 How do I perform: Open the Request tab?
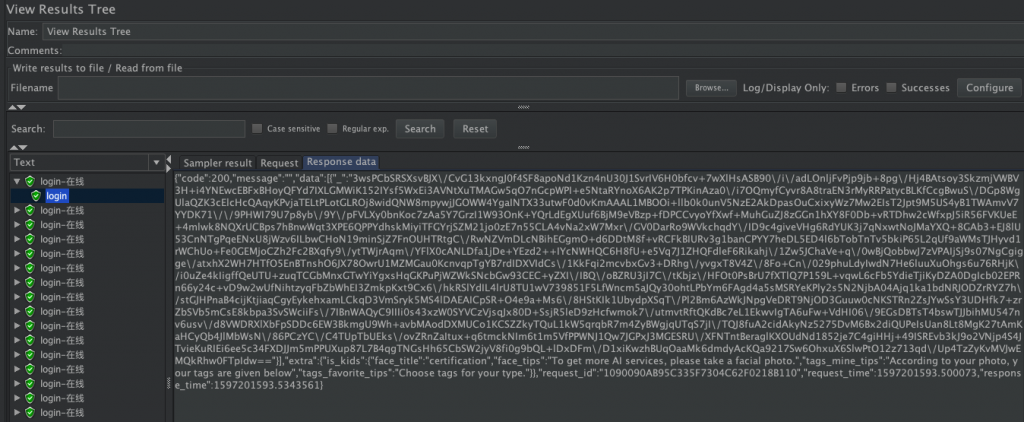click(x=279, y=162)
